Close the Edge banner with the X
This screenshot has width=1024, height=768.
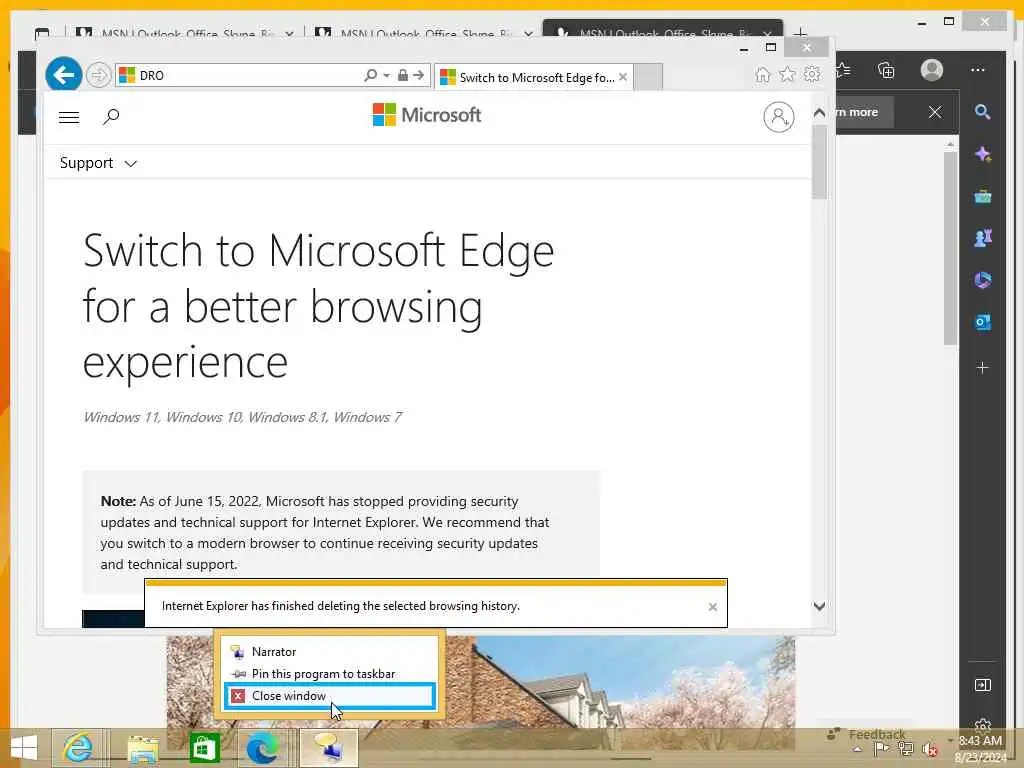[935, 112]
